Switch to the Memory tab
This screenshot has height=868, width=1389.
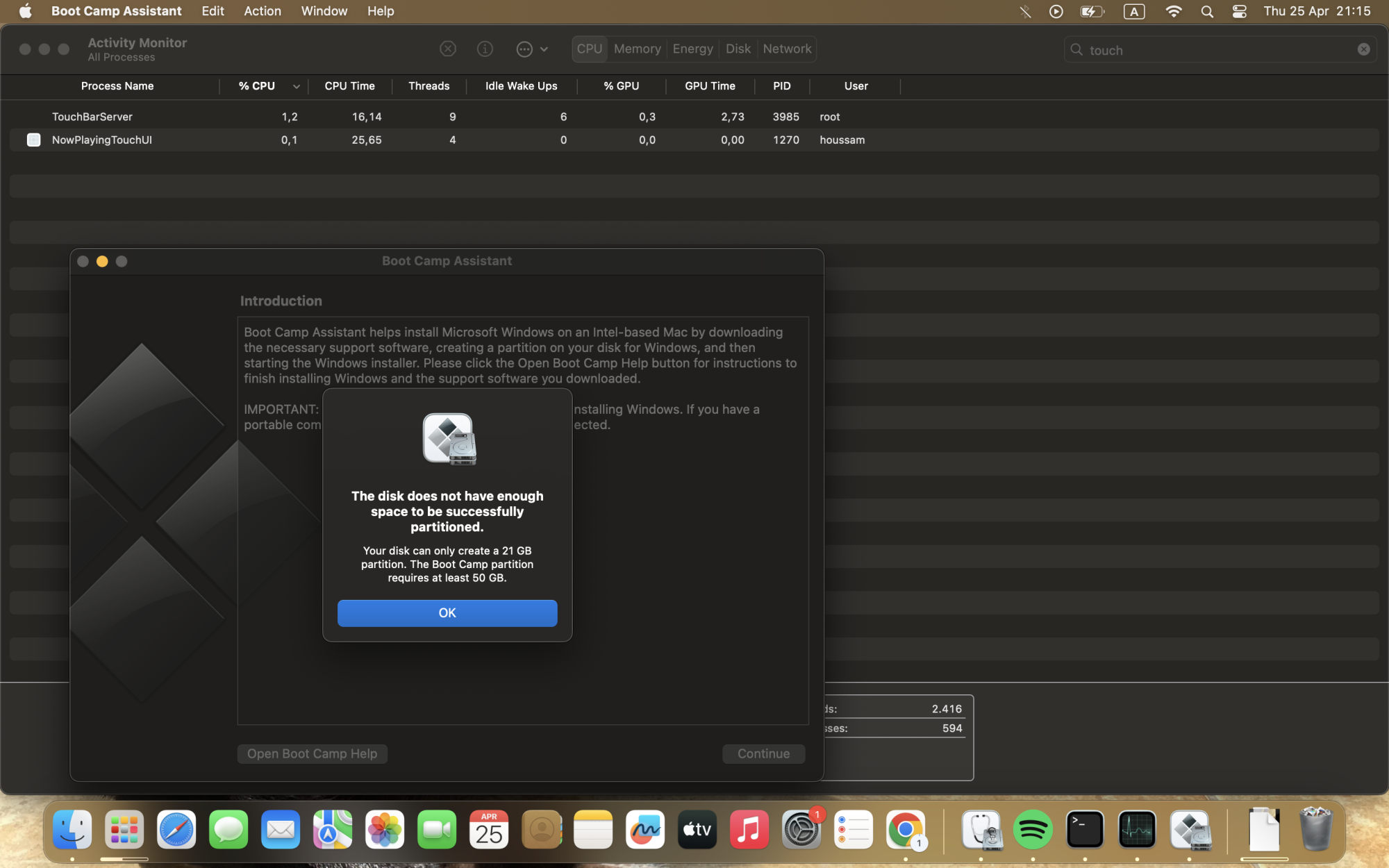[x=637, y=49]
